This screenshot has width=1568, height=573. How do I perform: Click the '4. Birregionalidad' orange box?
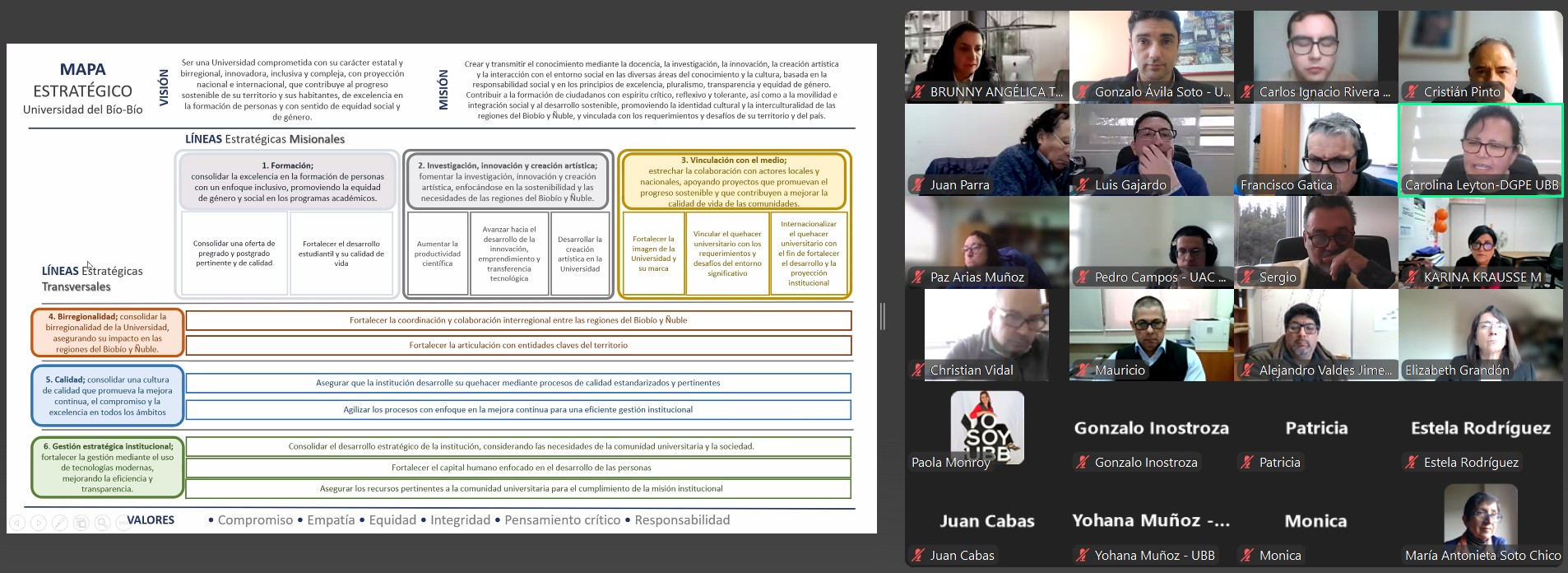tap(107, 333)
